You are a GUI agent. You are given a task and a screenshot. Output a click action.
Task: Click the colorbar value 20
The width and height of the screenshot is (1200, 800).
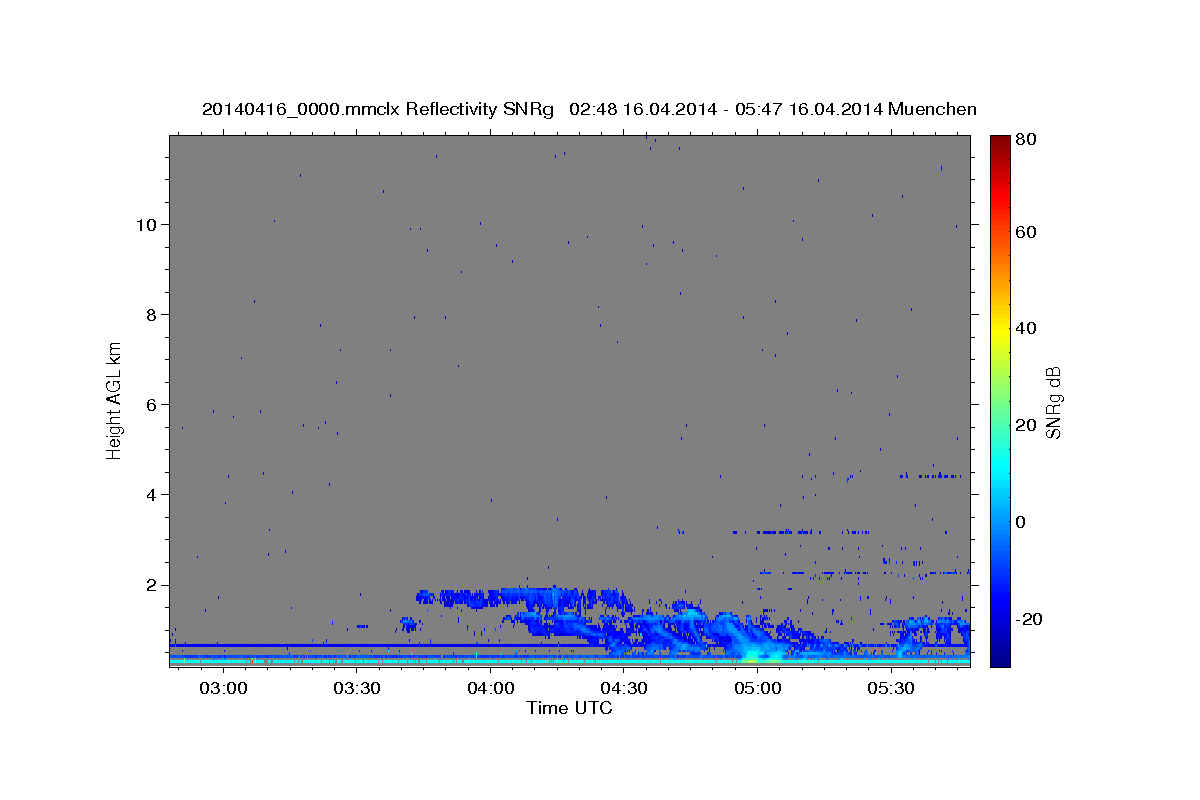pos(1025,425)
